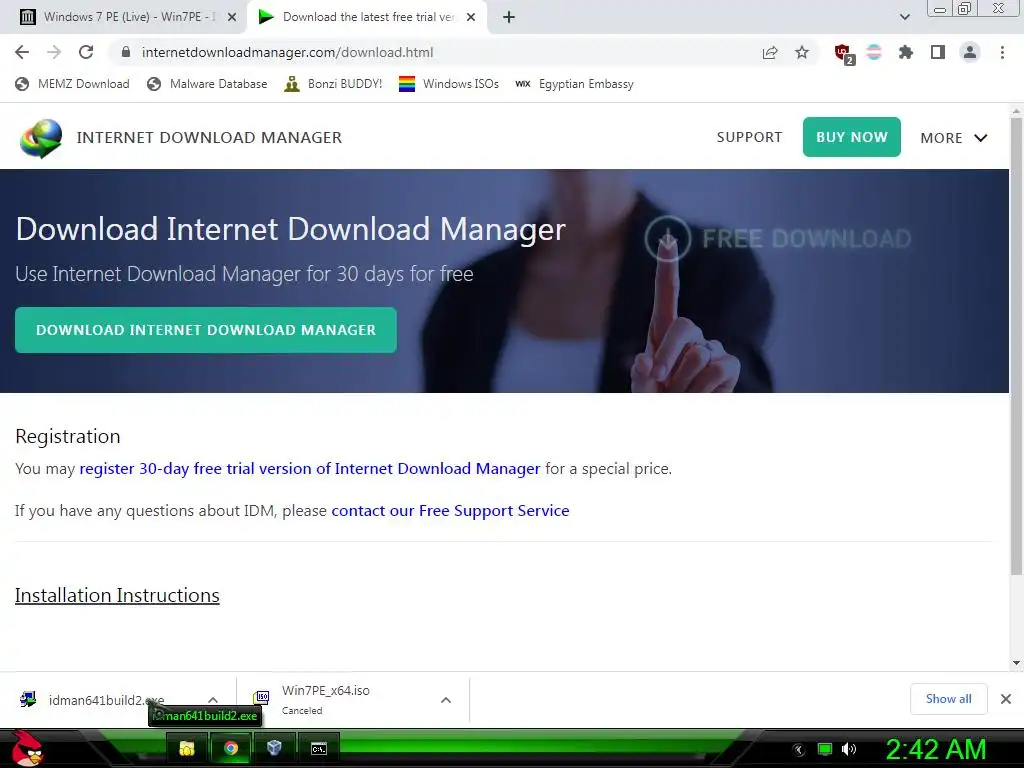Click the Installation Instructions heading
Viewport: 1024px width, 768px height.
117,595
